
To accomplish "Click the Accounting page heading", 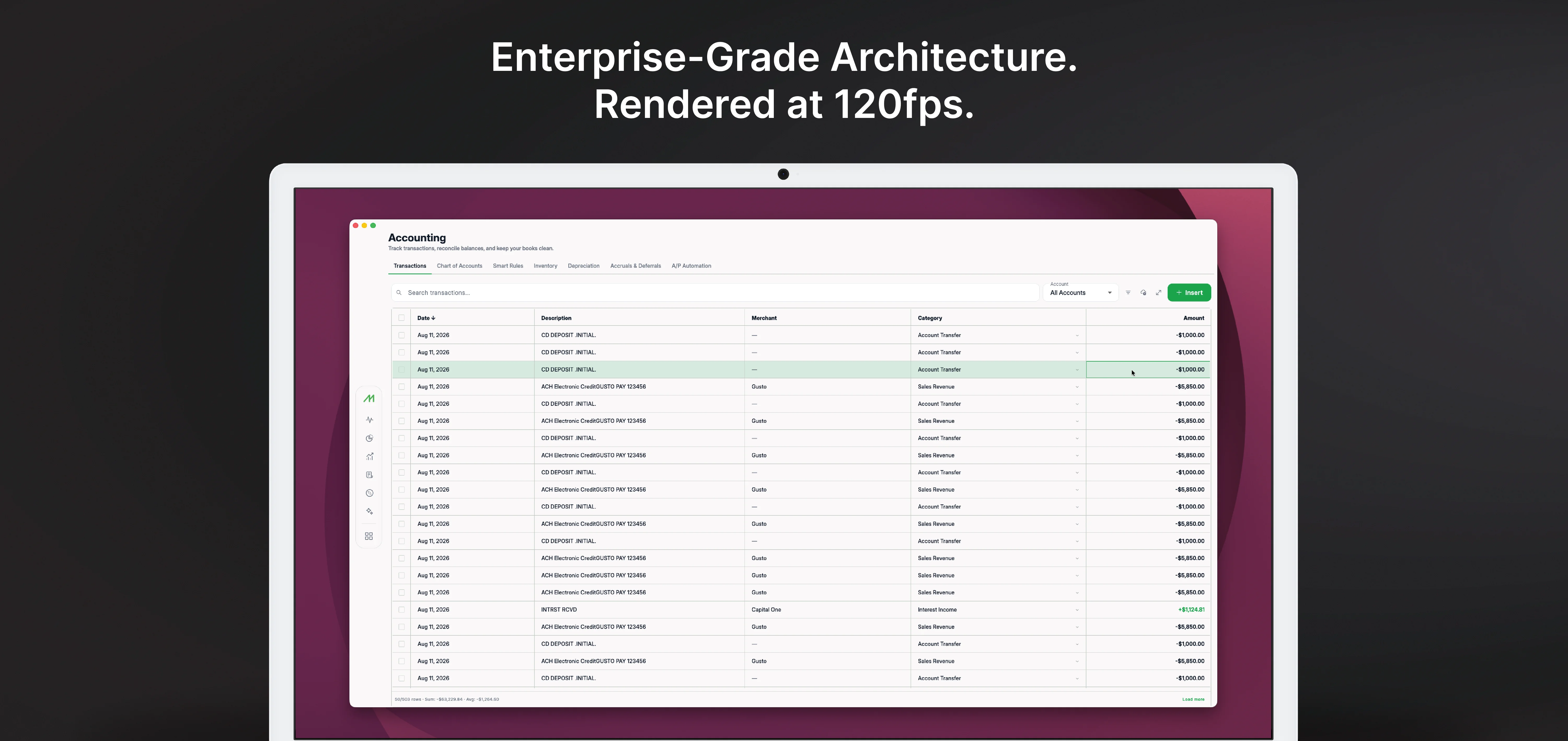I will point(417,238).
